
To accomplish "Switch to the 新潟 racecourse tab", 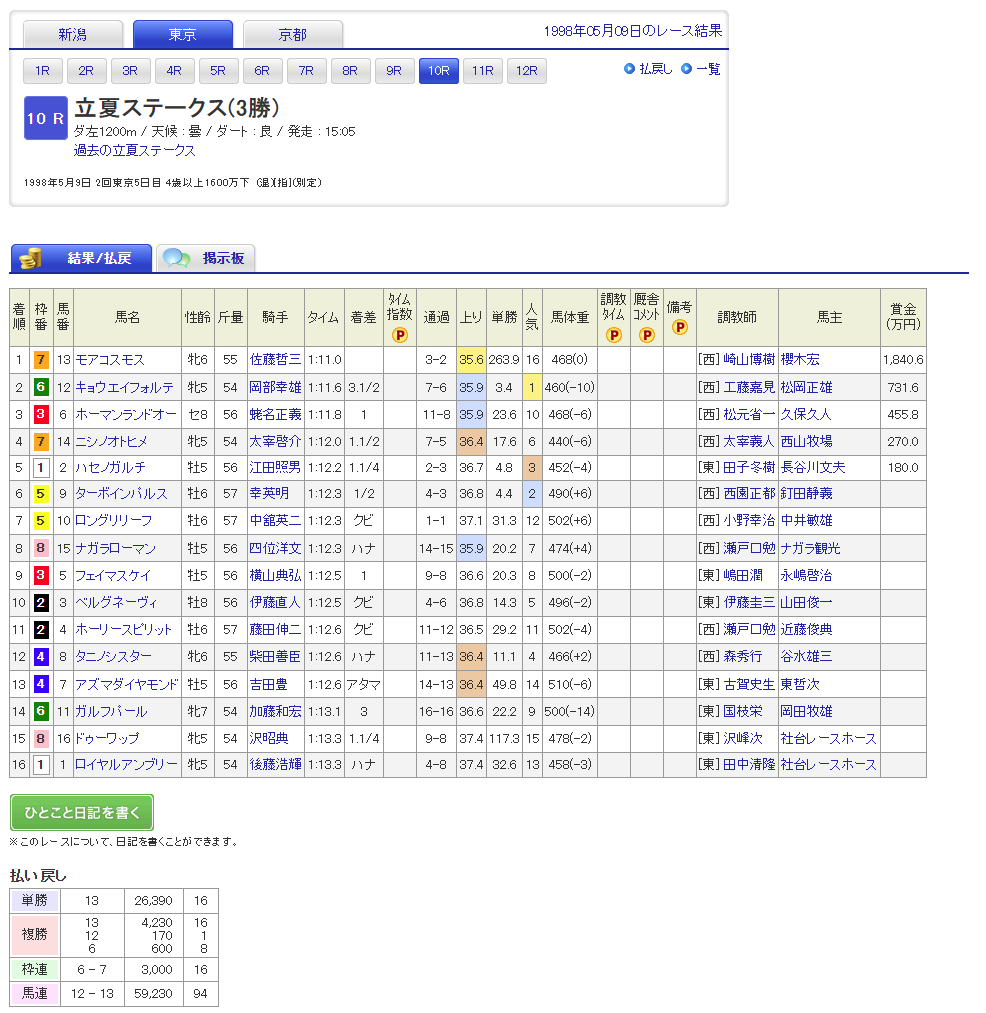I will click(73, 35).
